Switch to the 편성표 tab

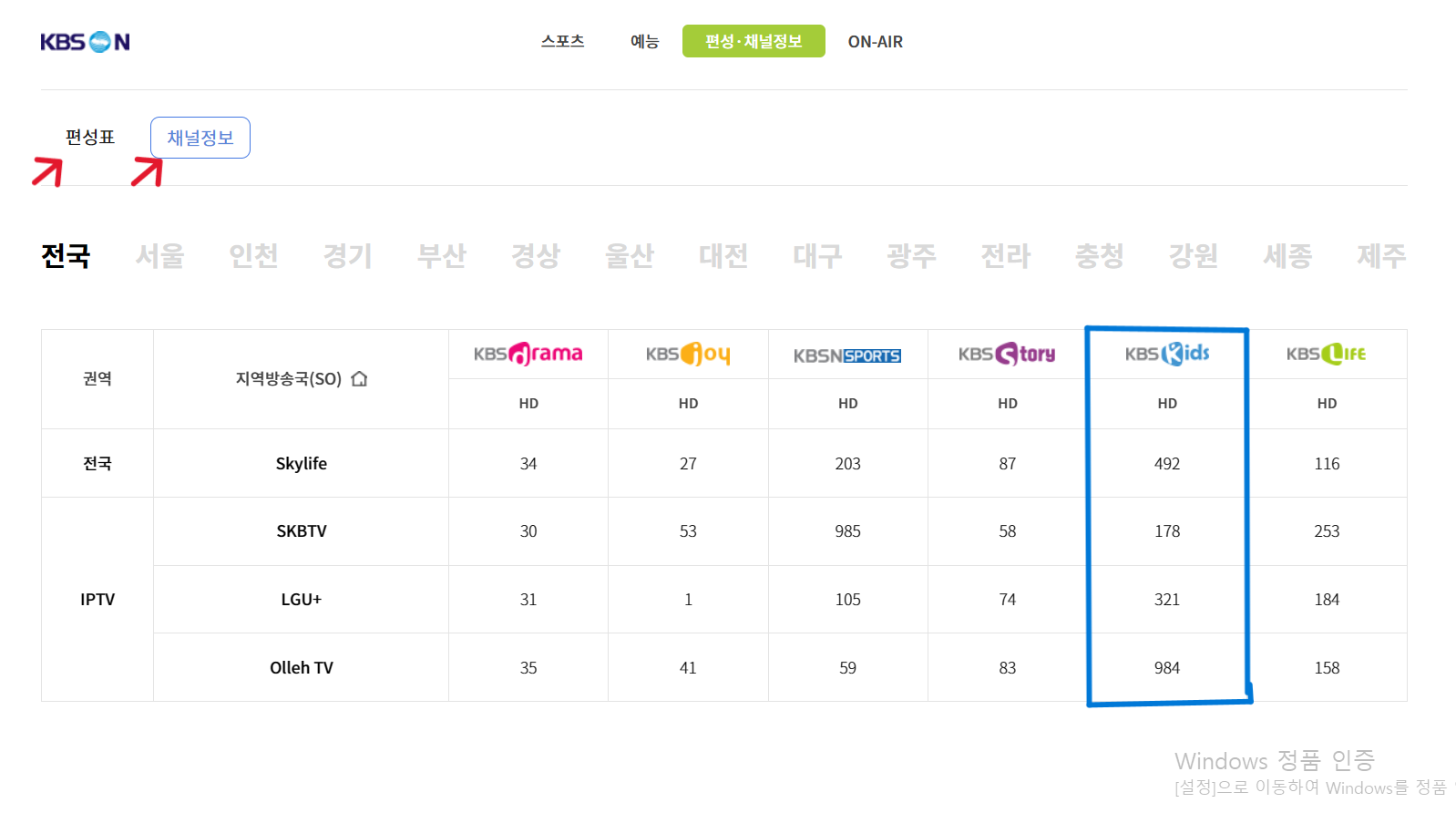coord(90,138)
